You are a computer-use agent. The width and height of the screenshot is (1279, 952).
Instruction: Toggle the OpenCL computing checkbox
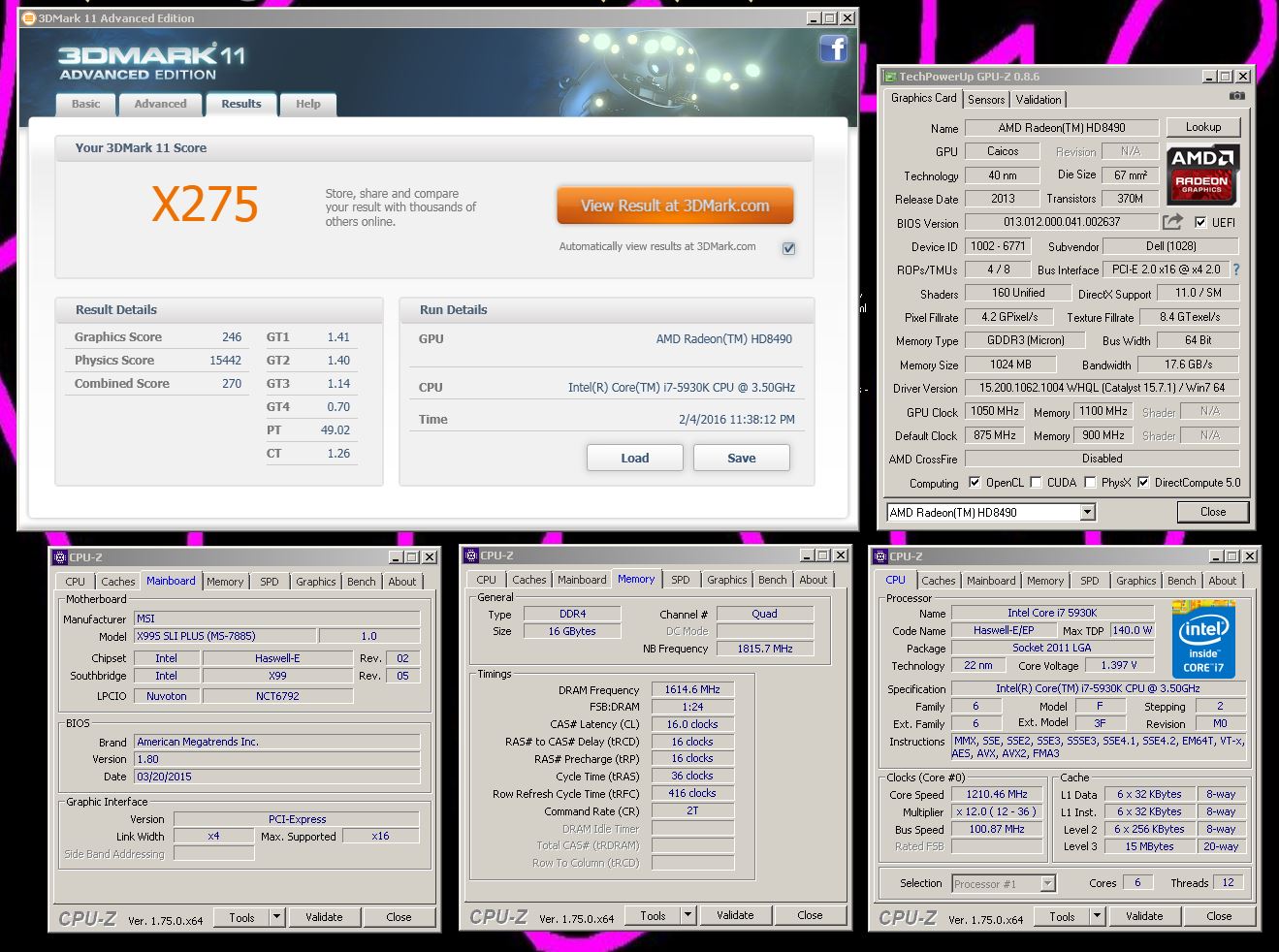tap(974, 482)
